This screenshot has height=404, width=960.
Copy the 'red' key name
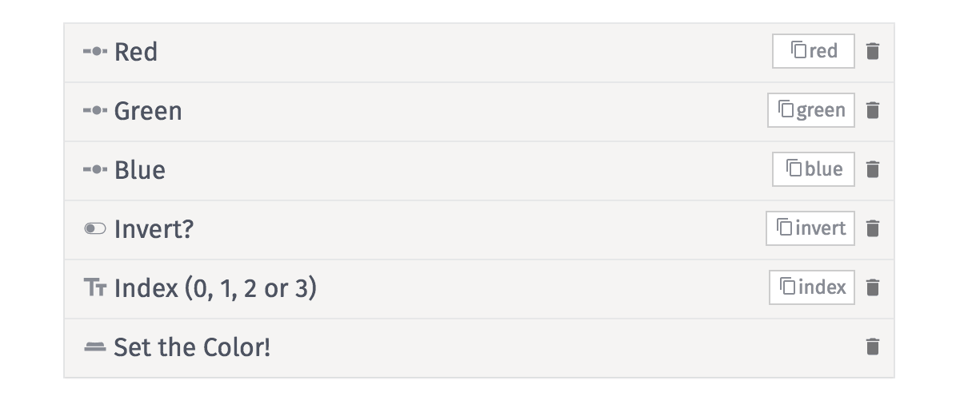click(813, 51)
